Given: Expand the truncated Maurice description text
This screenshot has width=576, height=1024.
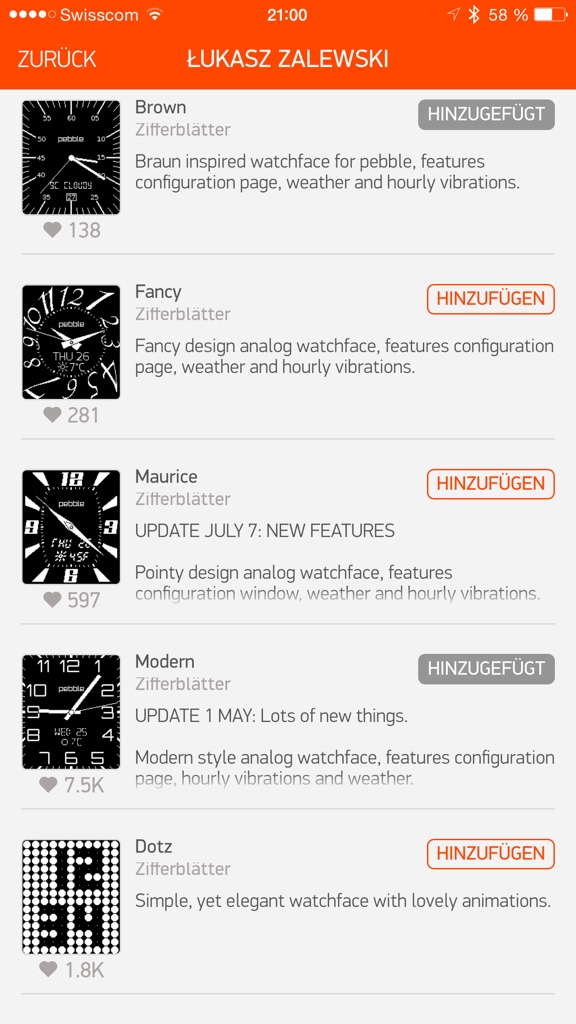Looking at the screenshot, I should (x=338, y=583).
